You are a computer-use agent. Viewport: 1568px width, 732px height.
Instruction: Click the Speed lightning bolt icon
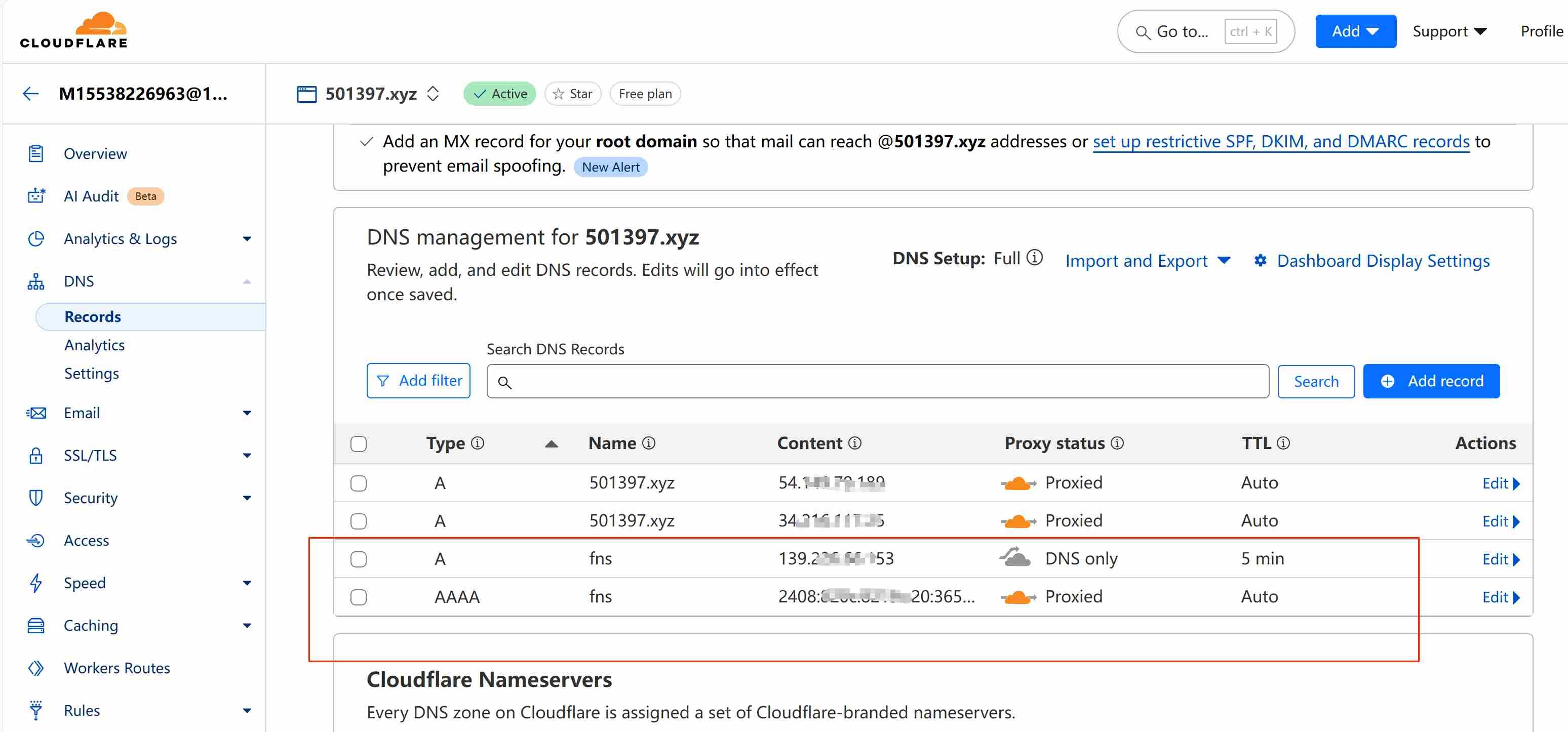pos(36,583)
